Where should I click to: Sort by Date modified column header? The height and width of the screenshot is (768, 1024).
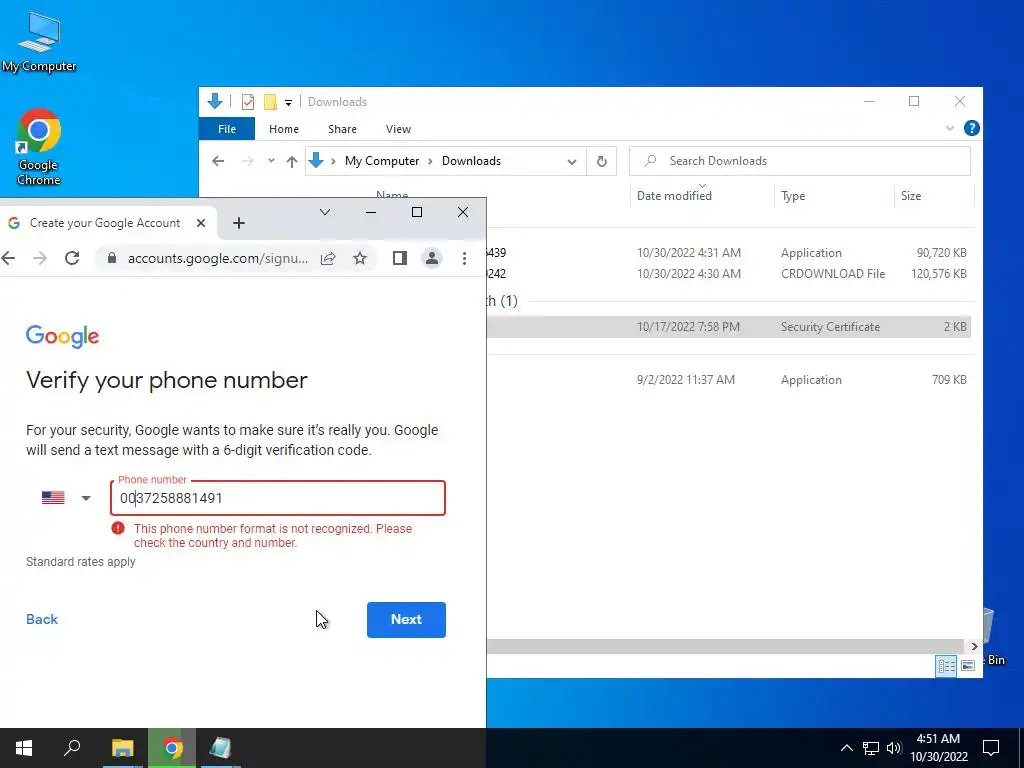pyautogui.click(x=674, y=196)
